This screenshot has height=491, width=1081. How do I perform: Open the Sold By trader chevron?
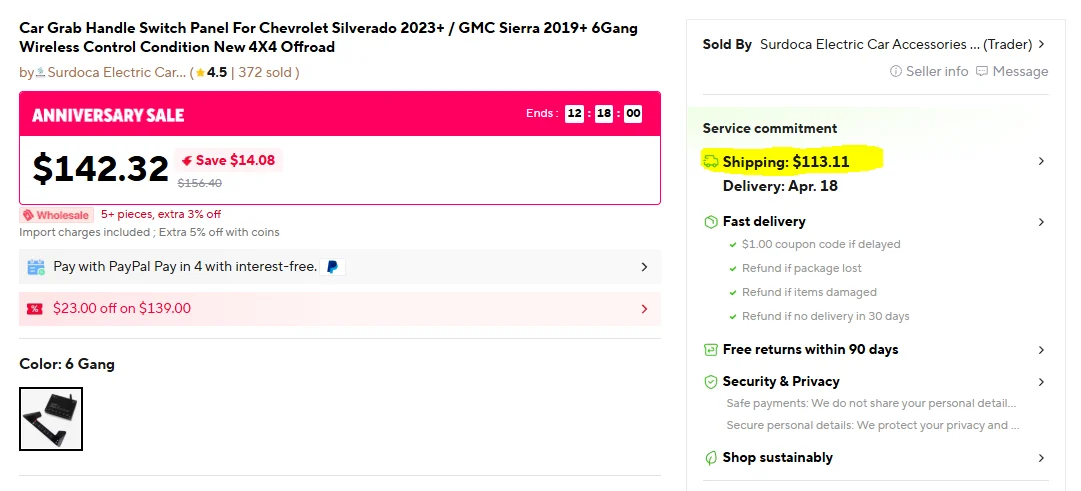1041,44
